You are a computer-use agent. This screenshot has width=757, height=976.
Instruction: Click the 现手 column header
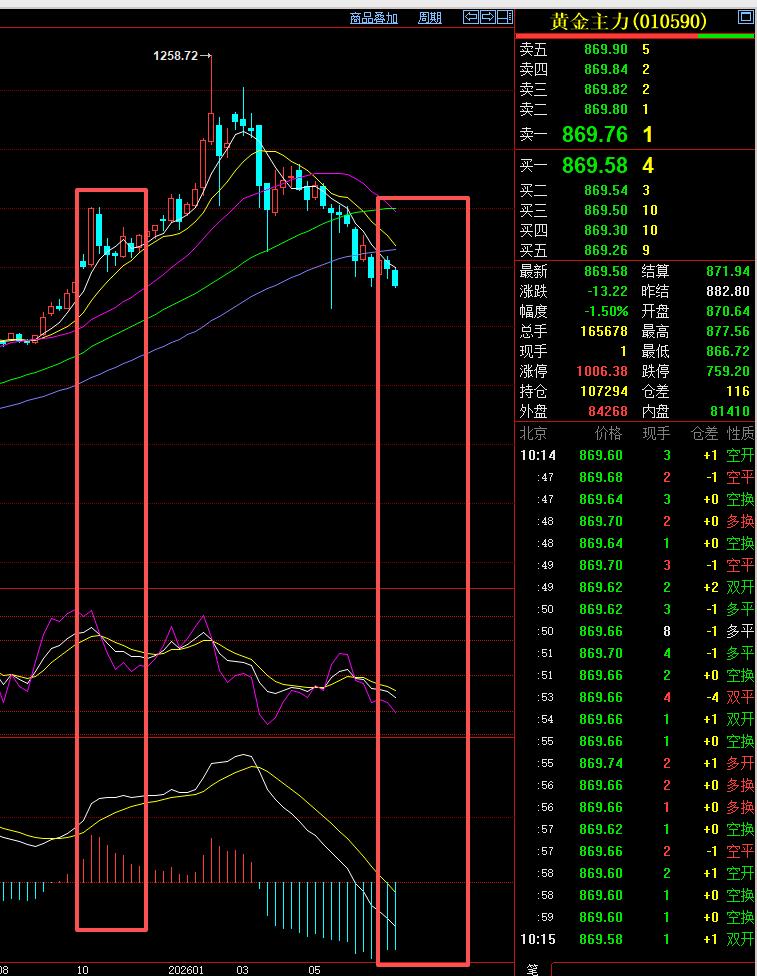pyautogui.click(x=656, y=433)
